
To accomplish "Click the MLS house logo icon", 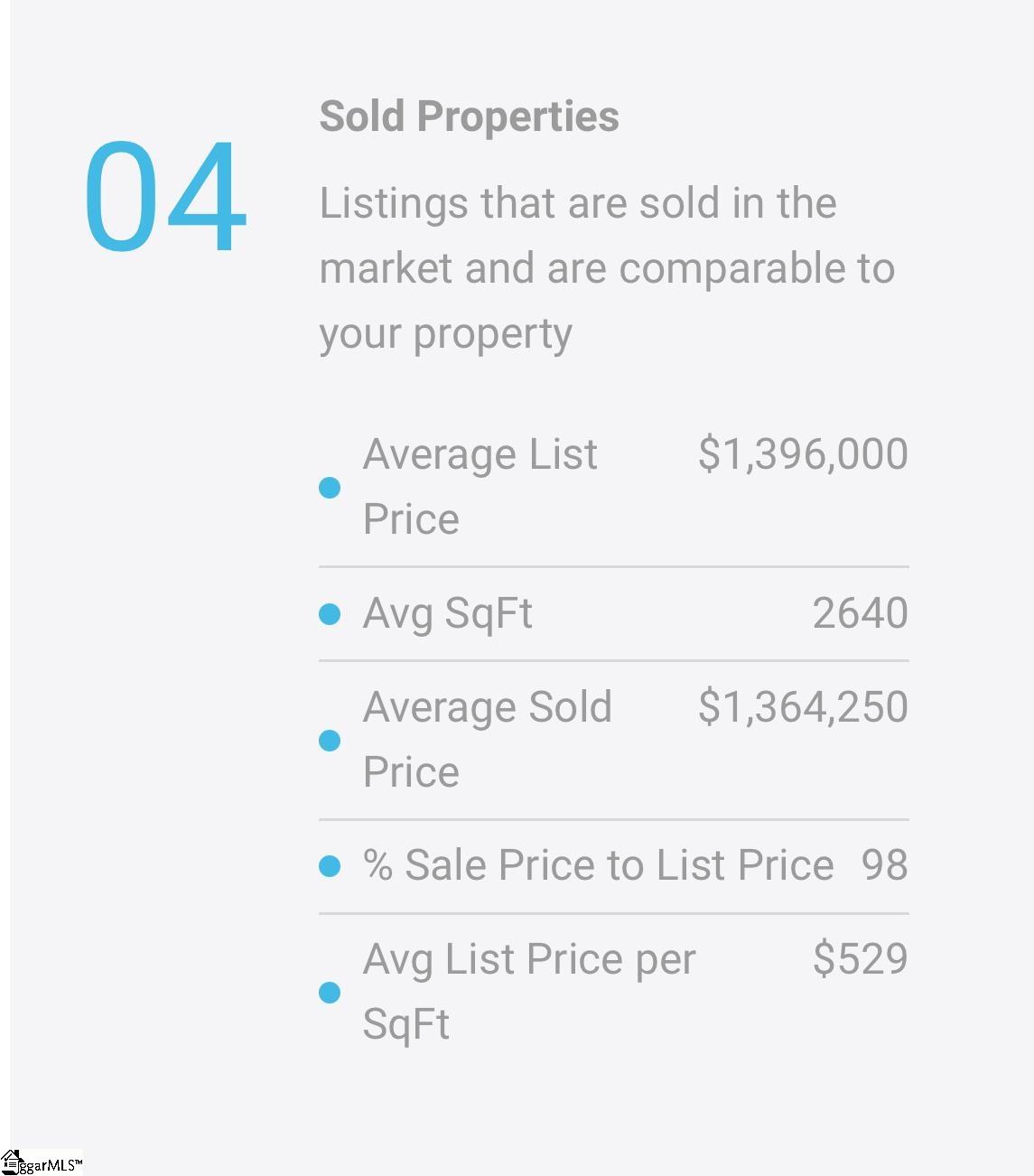I will click(x=11, y=1162).
